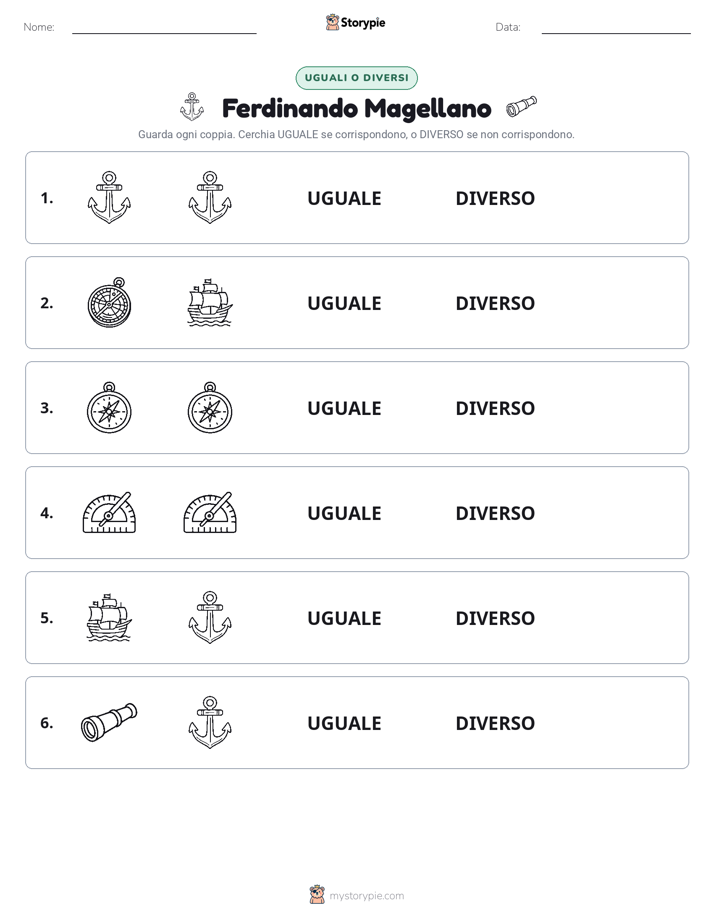Click the first anchor in row 1

(x=109, y=197)
